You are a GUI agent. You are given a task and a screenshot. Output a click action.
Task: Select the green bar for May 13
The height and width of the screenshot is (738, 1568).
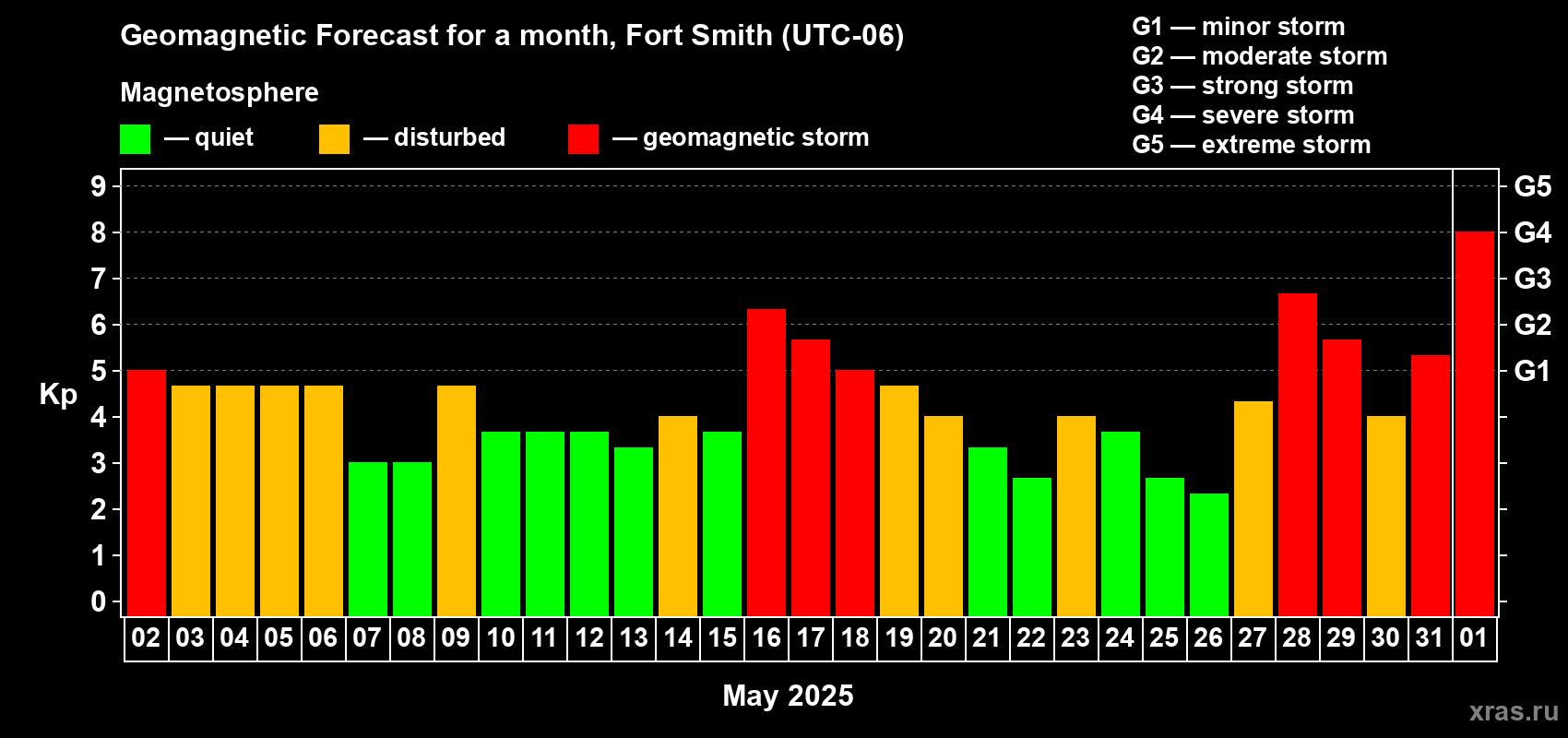[634, 532]
